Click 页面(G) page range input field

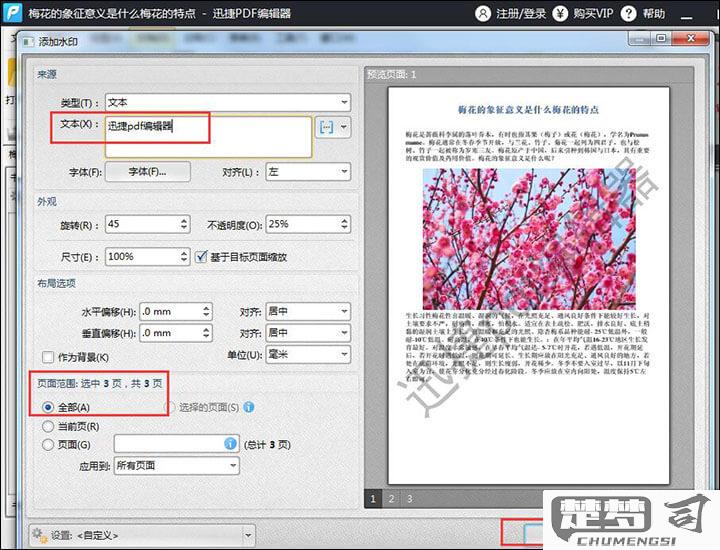pyautogui.click(x=176, y=443)
